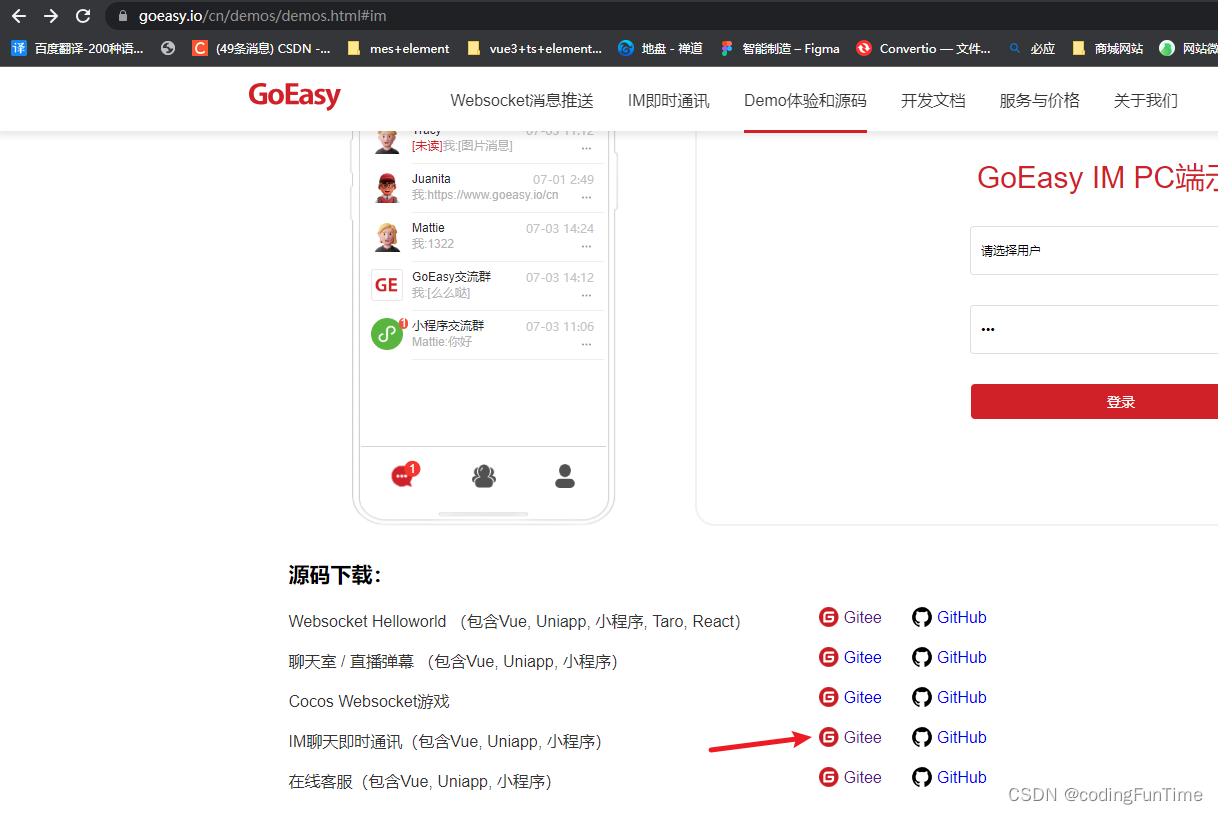1218x814 pixels.
Task: Open the 服务与价格 menu item
Action: [1040, 100]
